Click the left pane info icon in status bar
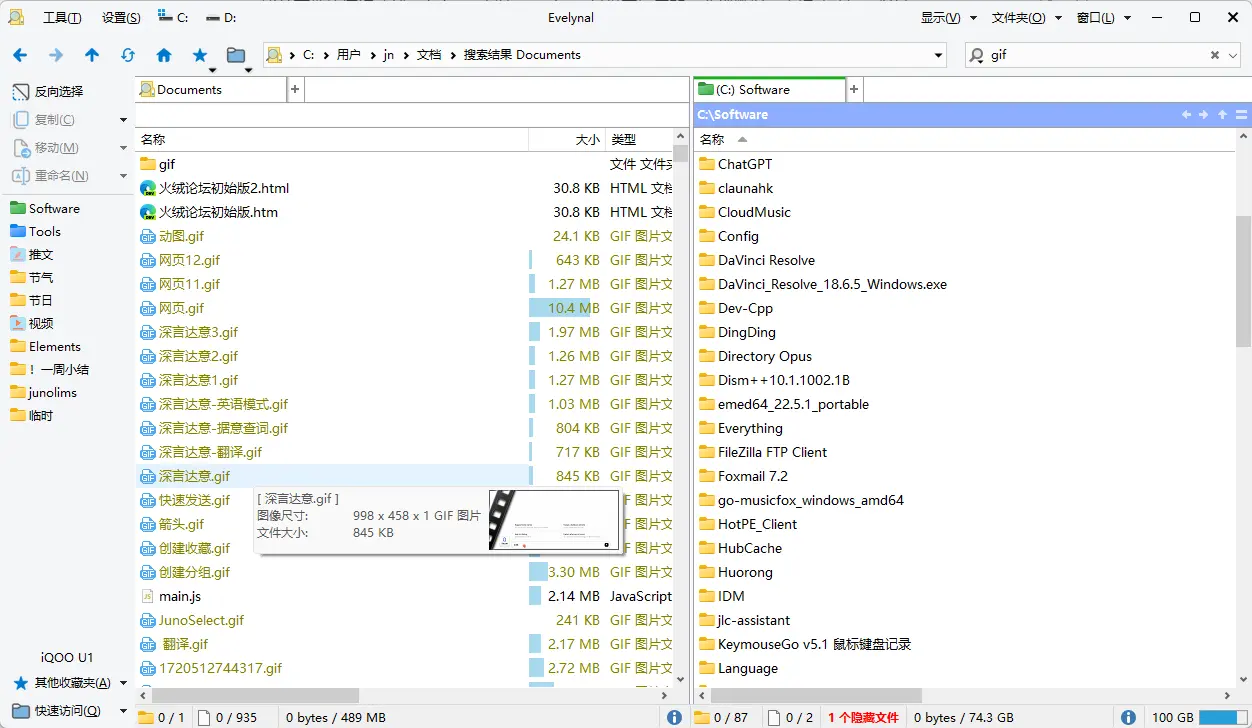This screenshot has width=1252, height=728. point(674,717)
